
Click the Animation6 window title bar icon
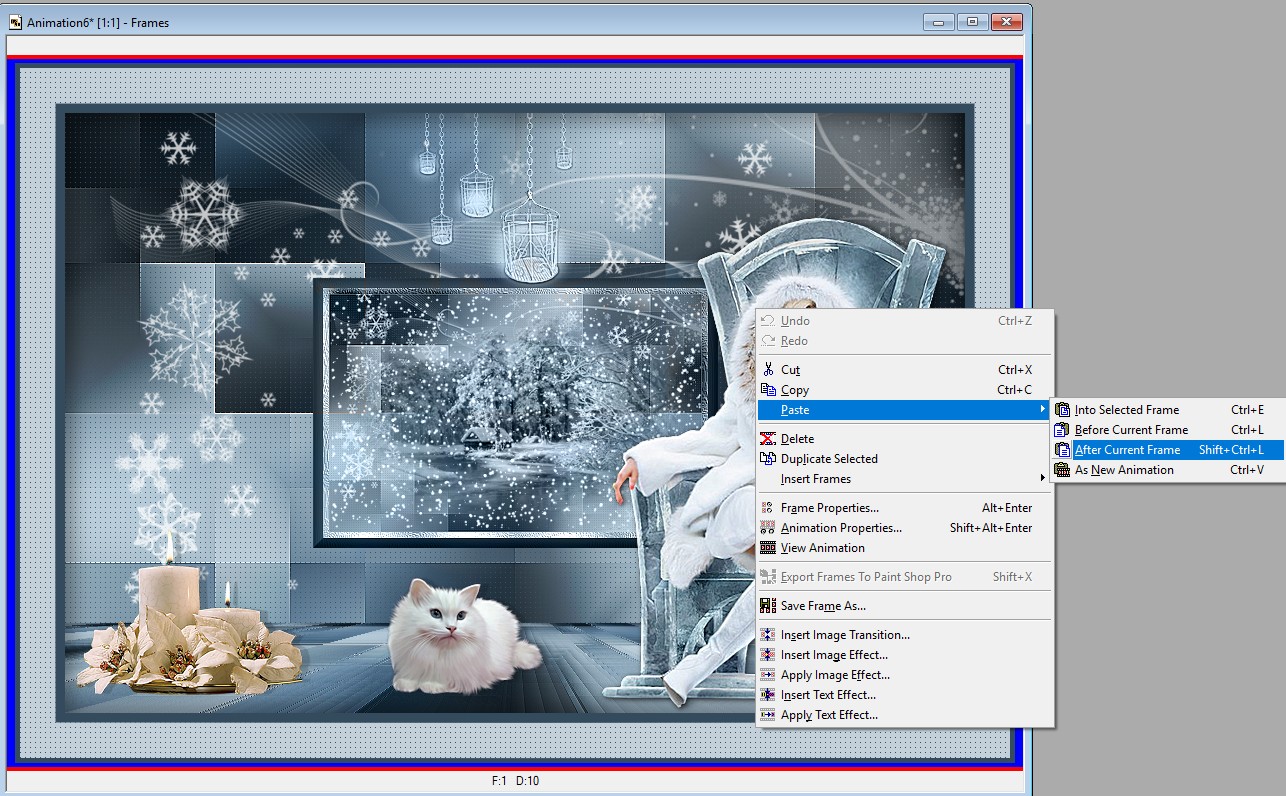pyautogui.click(x=15, y=22)
